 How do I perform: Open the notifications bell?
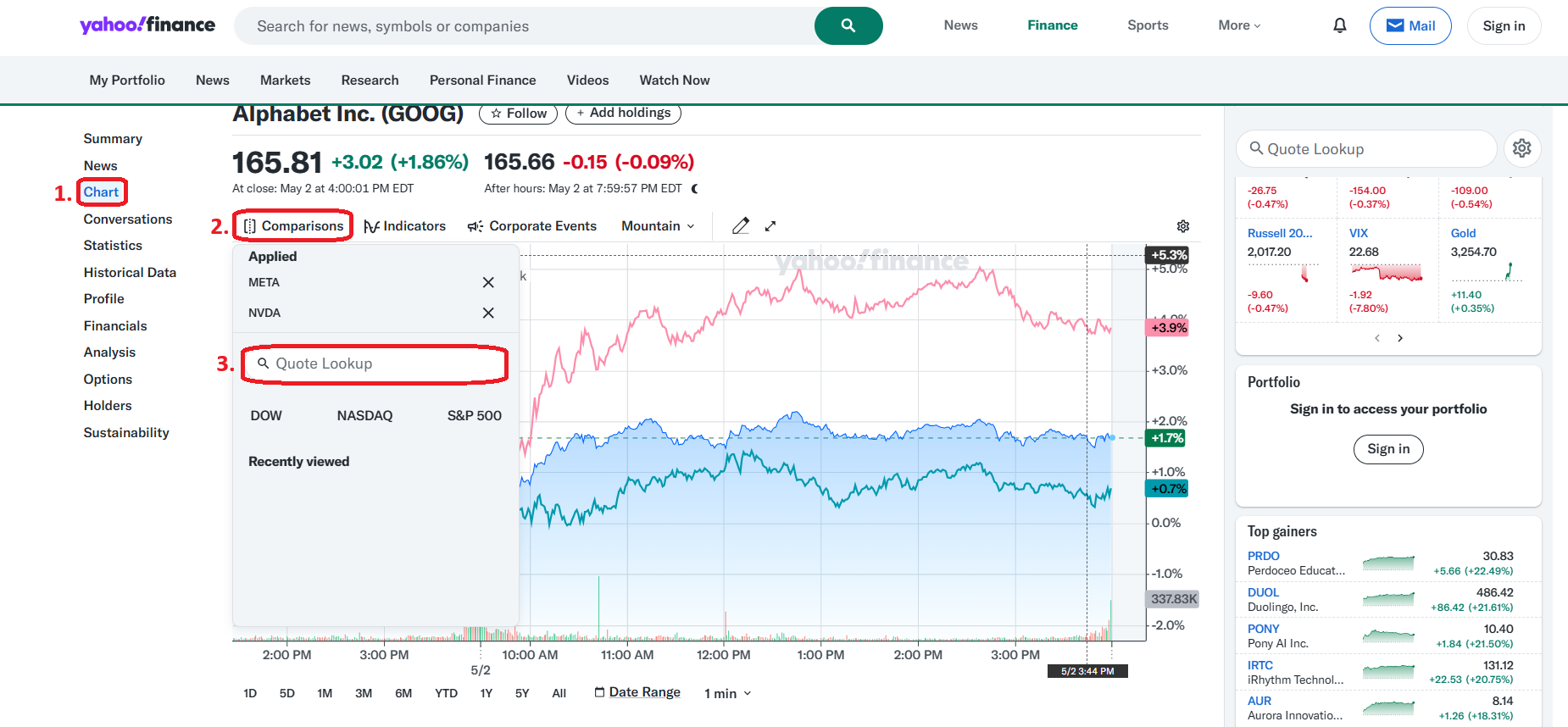[1340, 25]
